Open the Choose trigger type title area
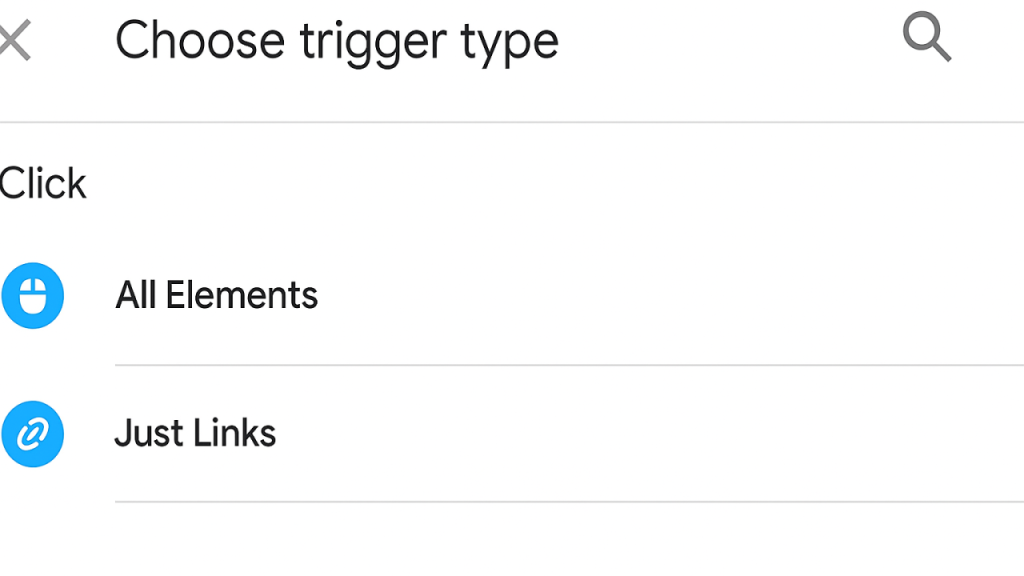 pyautogui.click(x=337, y=40)
